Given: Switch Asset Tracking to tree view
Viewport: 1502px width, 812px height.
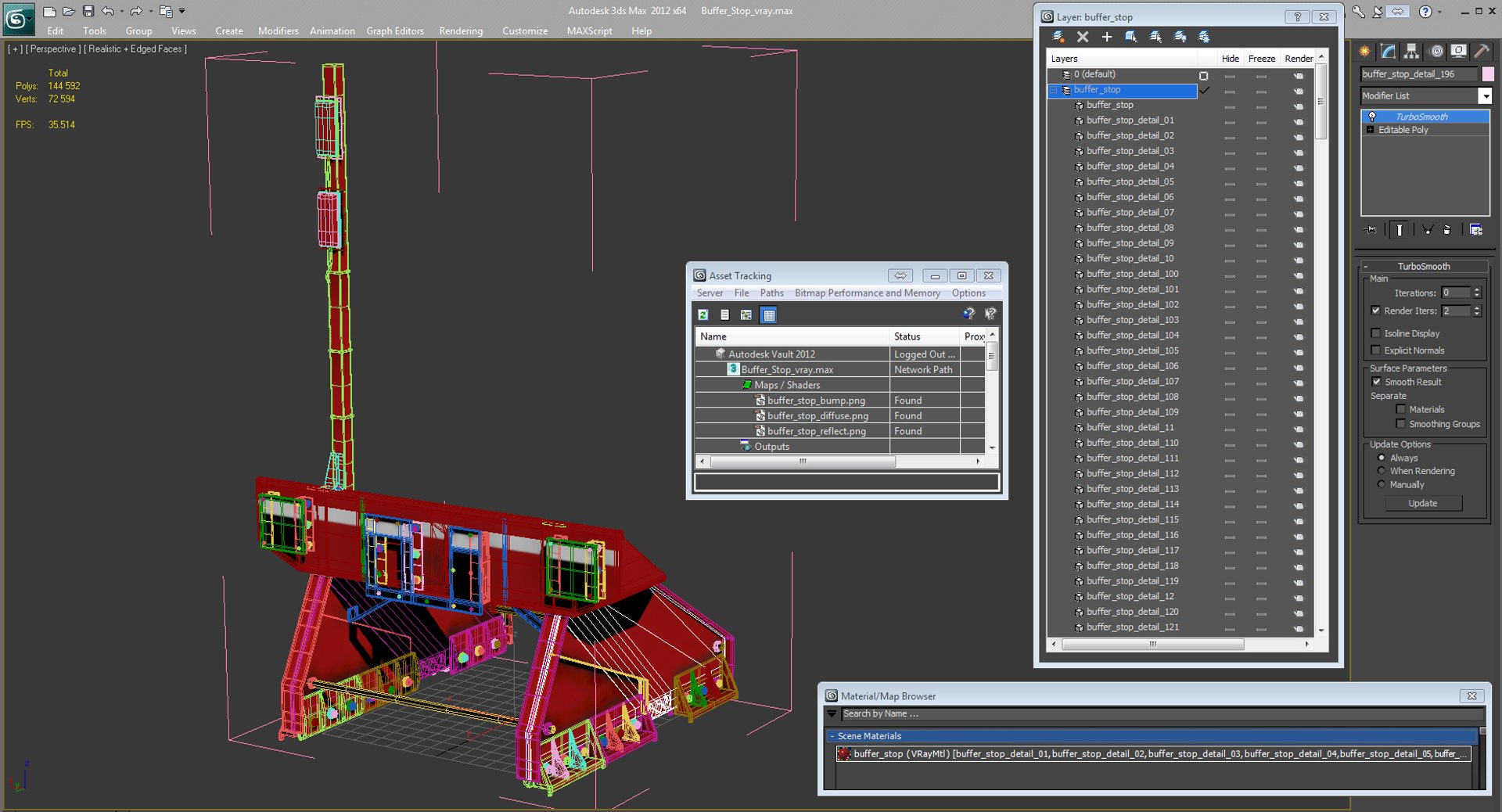Looking at the screenshot, I should click(x=746, y=314).
